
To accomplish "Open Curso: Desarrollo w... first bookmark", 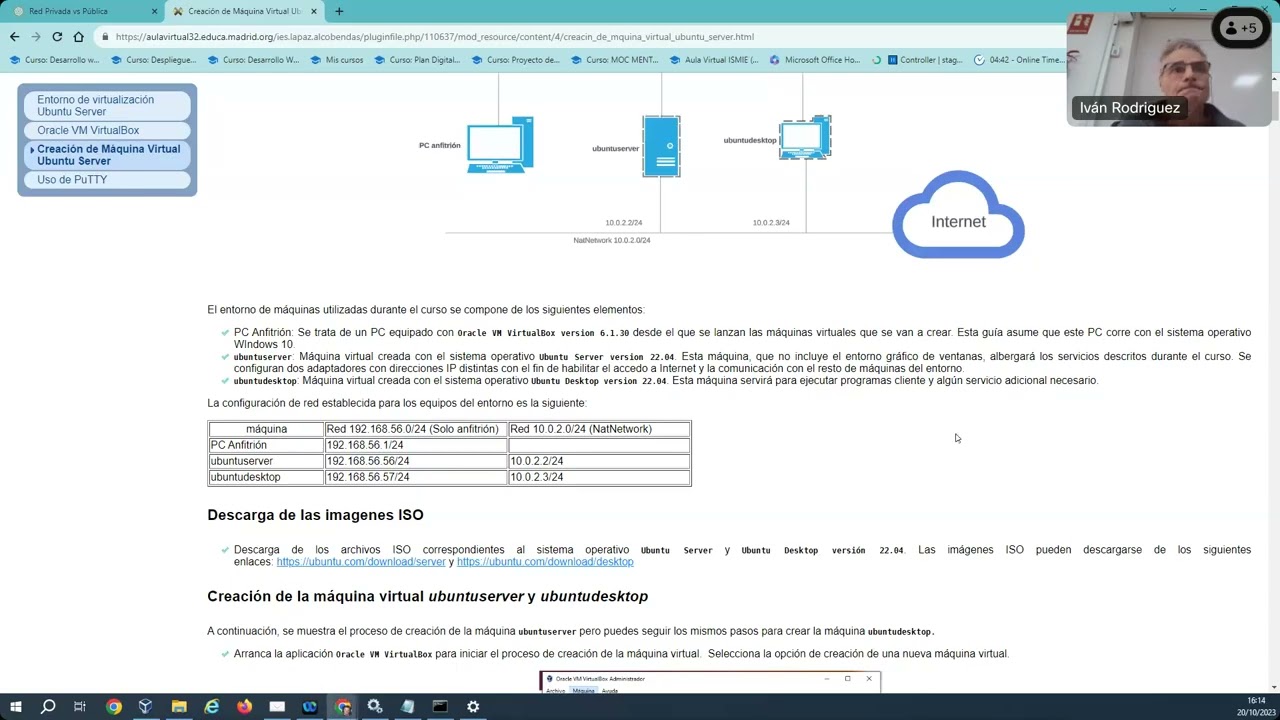I will [54, 59].
